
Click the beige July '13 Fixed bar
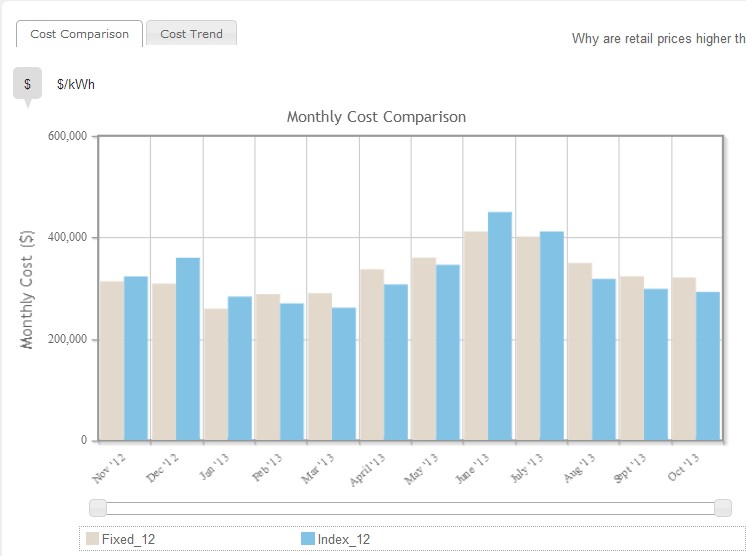[x=528, y=339]
